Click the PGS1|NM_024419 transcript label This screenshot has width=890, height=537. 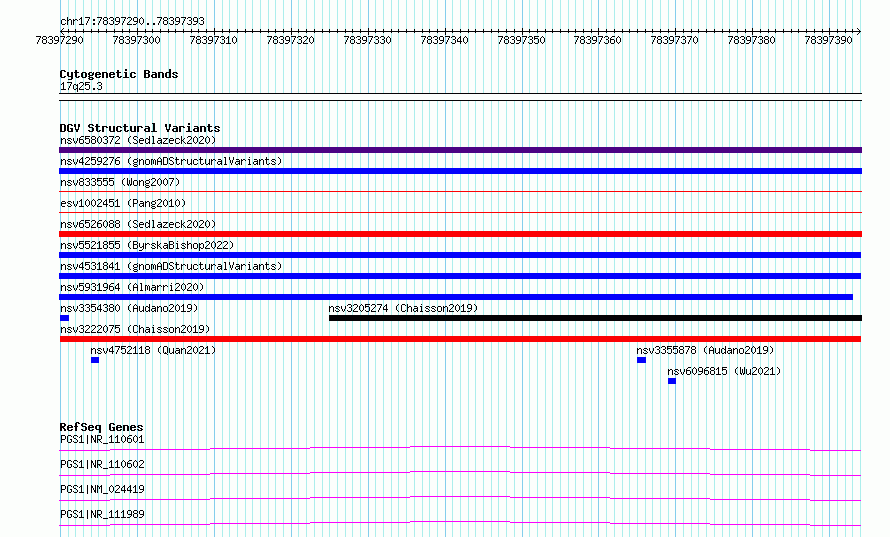coord(102,489)
